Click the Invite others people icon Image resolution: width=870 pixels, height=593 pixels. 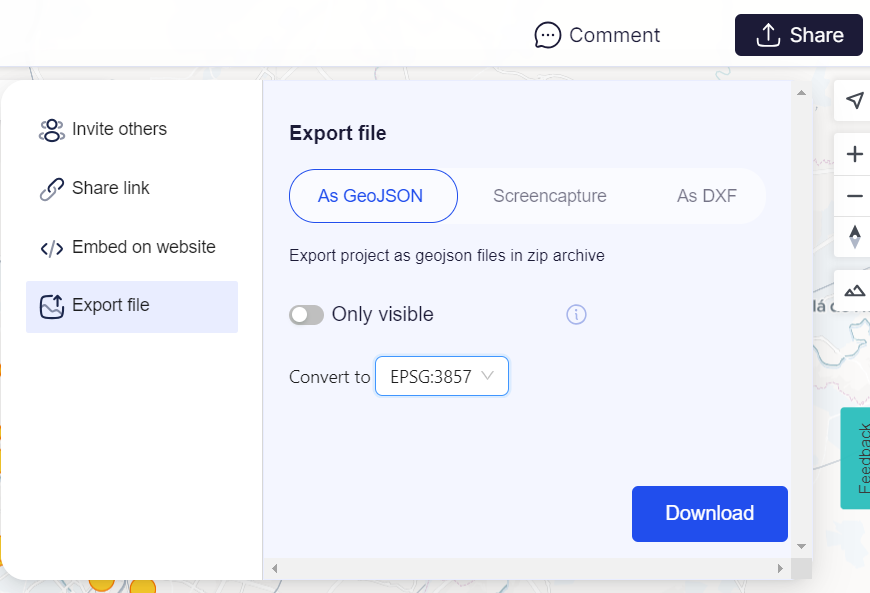[x=51, y=130]
